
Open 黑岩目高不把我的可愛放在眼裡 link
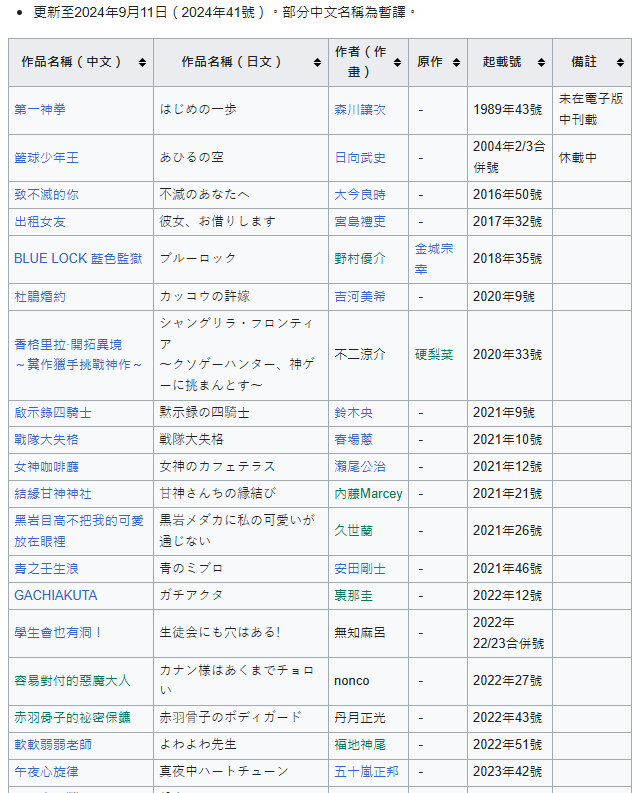click(x=79, y=531)
